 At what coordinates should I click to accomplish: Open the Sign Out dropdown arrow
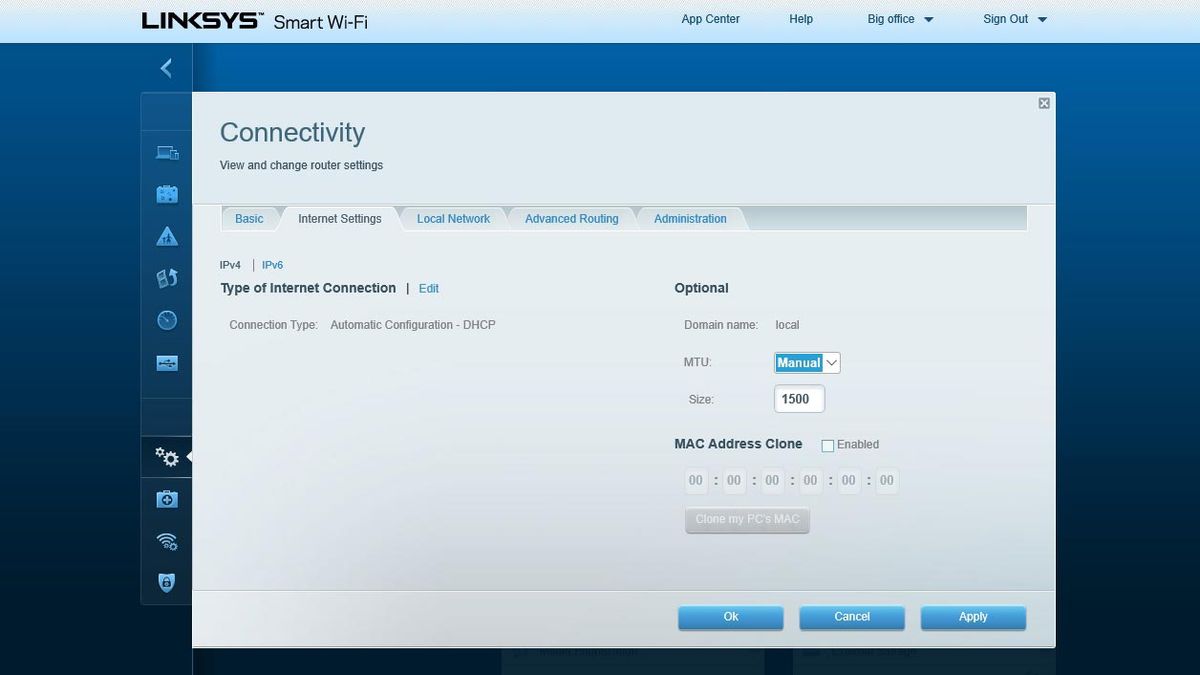click(1041, 18)
